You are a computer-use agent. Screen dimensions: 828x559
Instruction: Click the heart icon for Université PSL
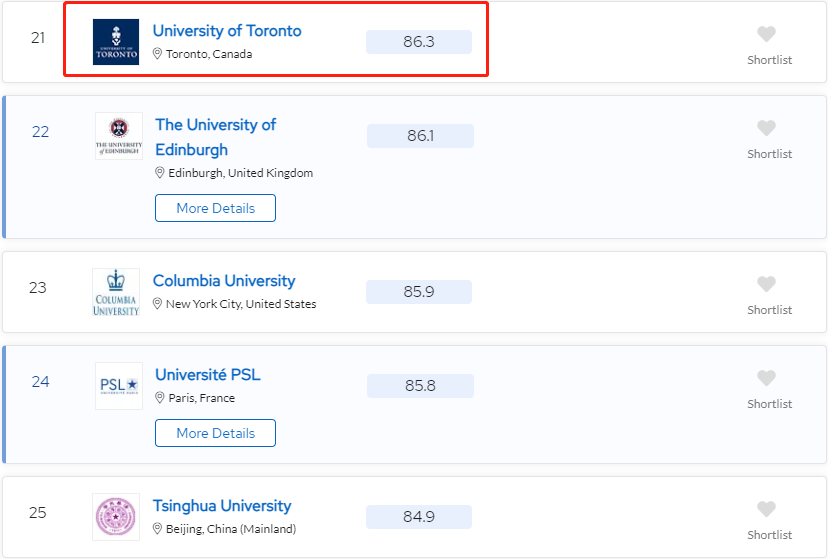pyautogui.click(x=766, y=379)
